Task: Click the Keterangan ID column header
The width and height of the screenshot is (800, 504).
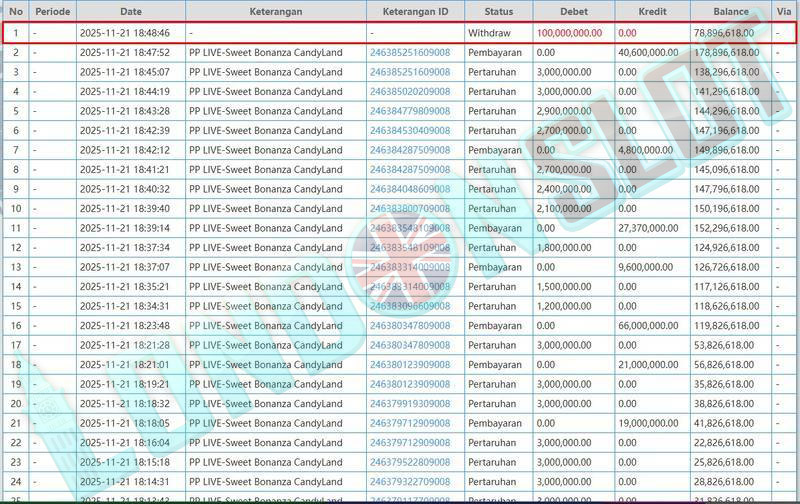Action: coord(414,12)
